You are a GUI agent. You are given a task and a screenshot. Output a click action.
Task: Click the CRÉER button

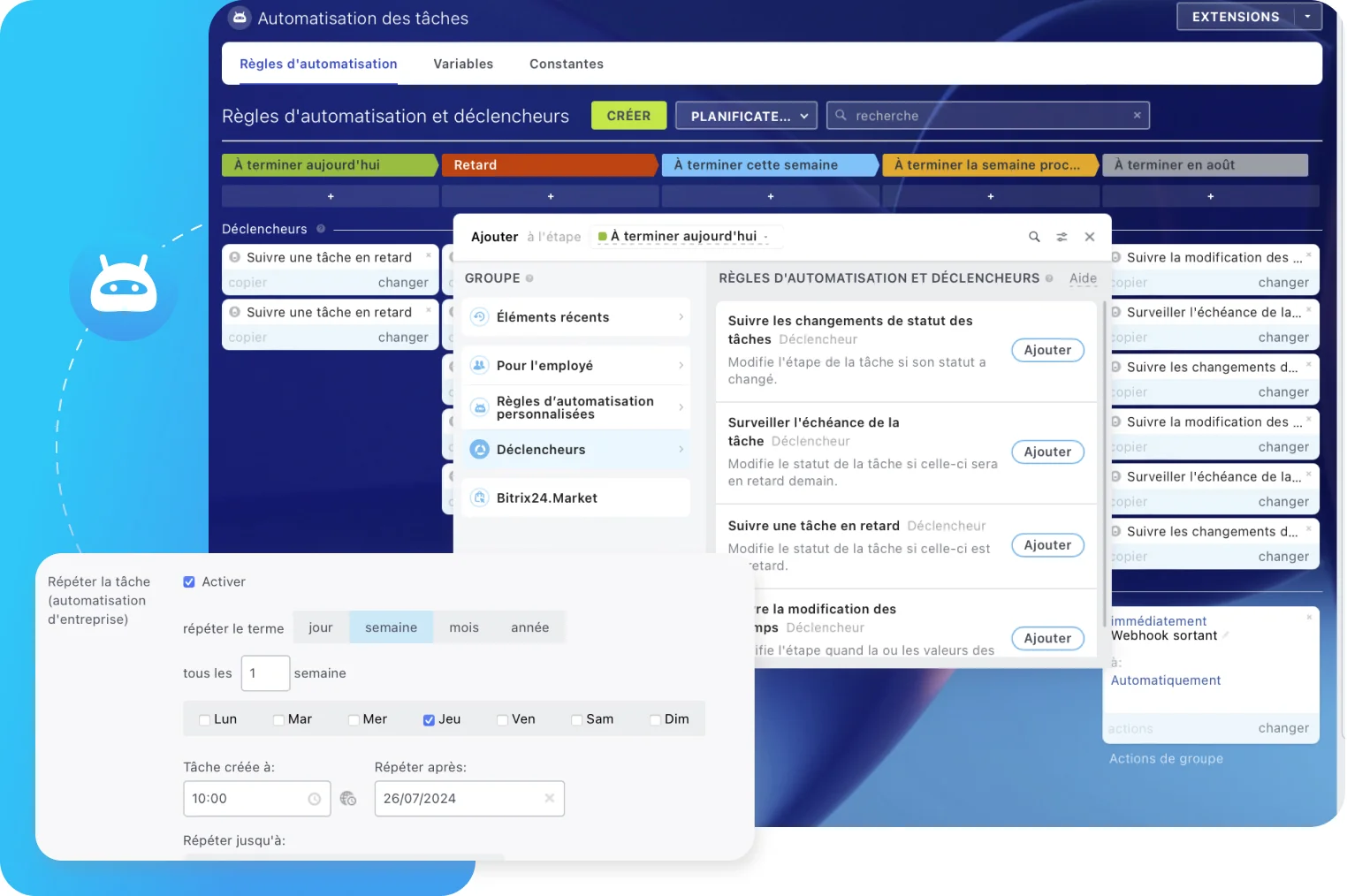coord(628,115)
